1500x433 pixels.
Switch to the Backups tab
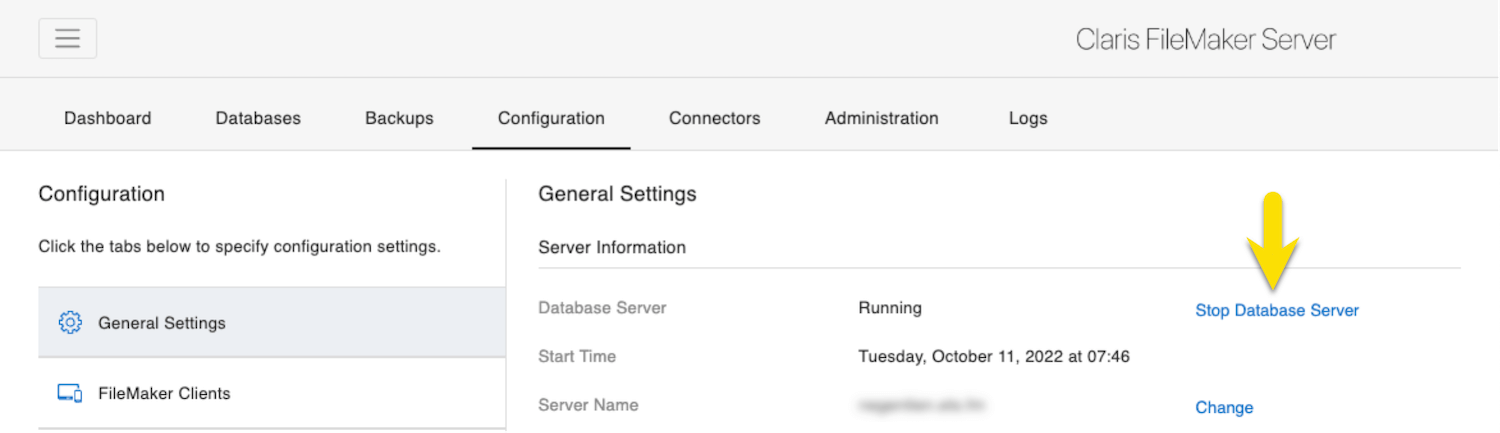pyautogui.click(x=399, y=118)
